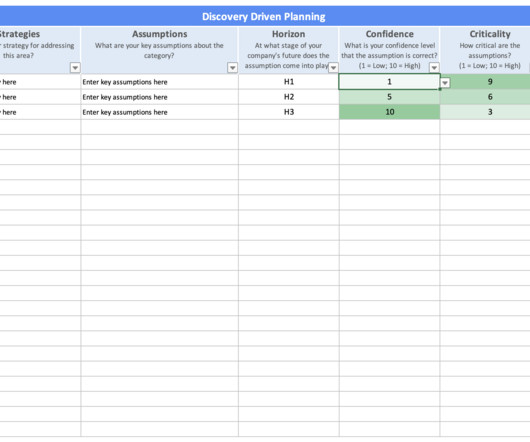Open the Confidence column filter dropdown
The height and width of the screenshot is (442, 530).
[x=434, y=68]
